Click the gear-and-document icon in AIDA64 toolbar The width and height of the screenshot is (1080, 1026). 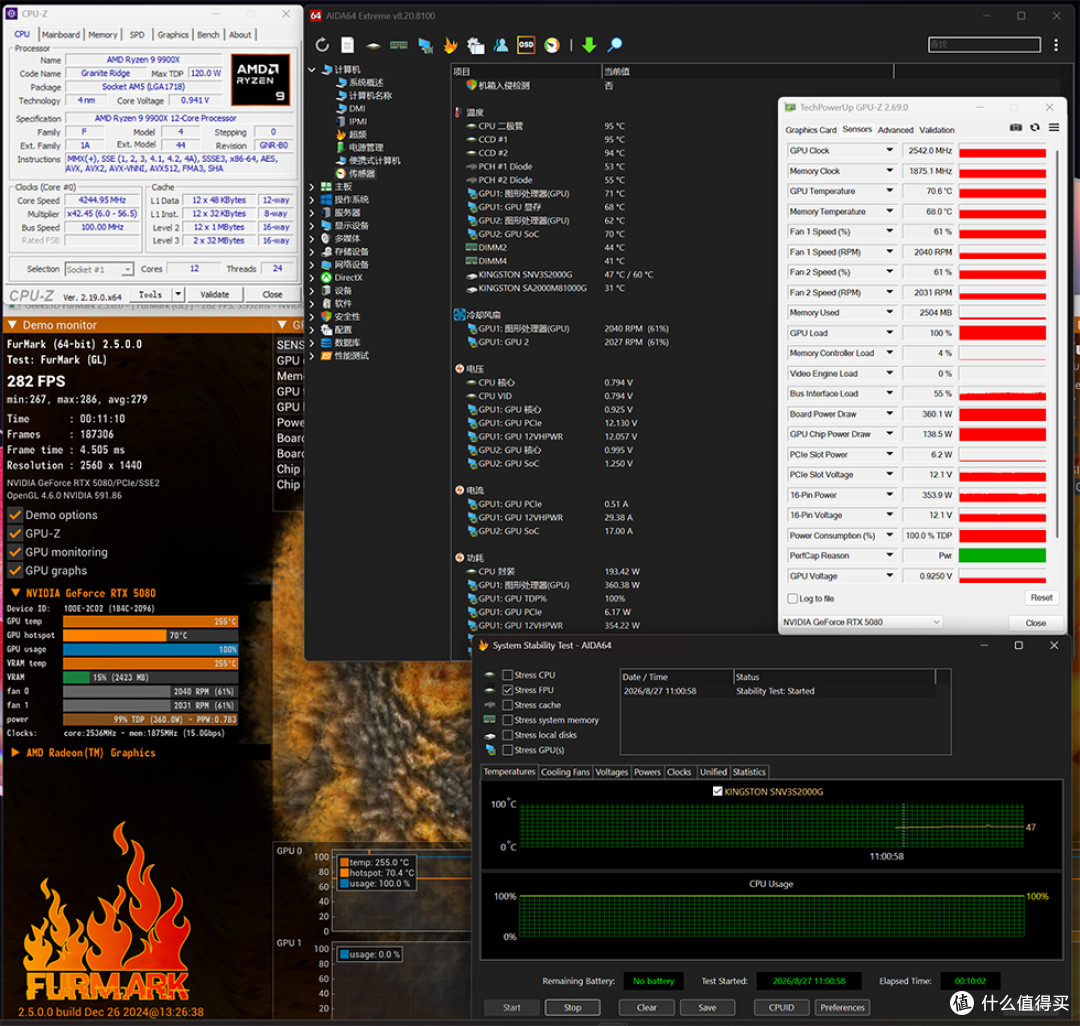[476, 45]
